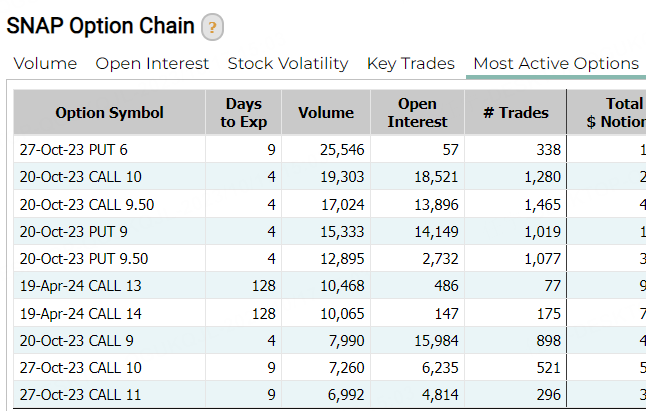The image size is (646, 411).
Task: Go to the Key Trades tab
Action: point(410,64)
